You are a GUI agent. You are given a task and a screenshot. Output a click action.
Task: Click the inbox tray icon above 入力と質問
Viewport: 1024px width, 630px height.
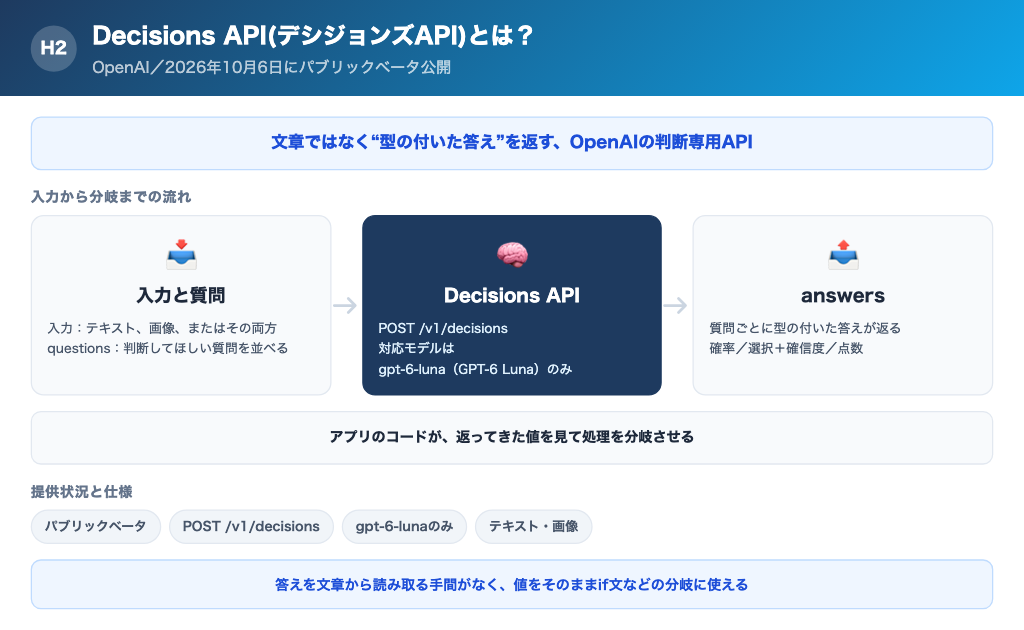(x=181, y=255)
